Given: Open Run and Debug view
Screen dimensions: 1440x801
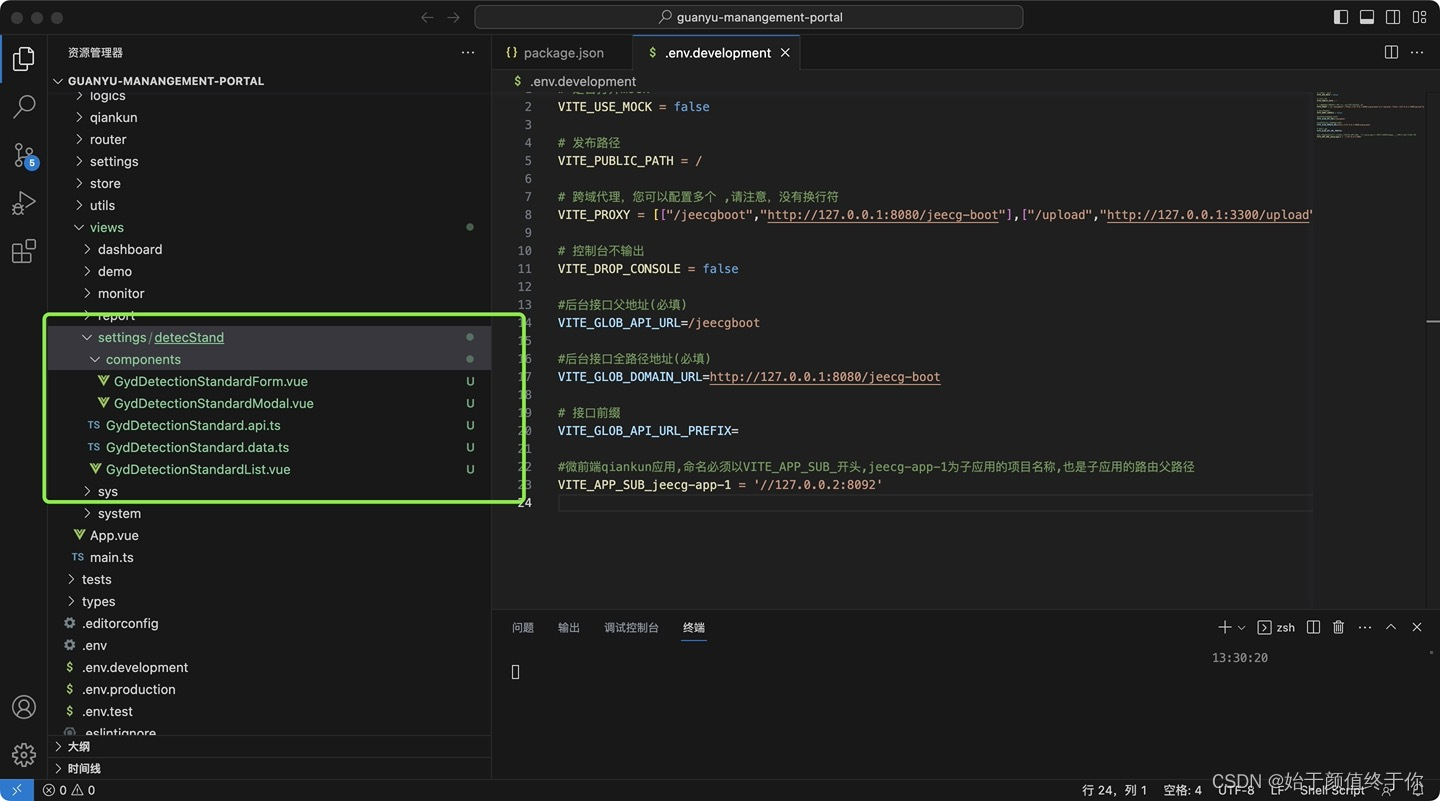Looking at the screenshot, I should pos(24,203).
